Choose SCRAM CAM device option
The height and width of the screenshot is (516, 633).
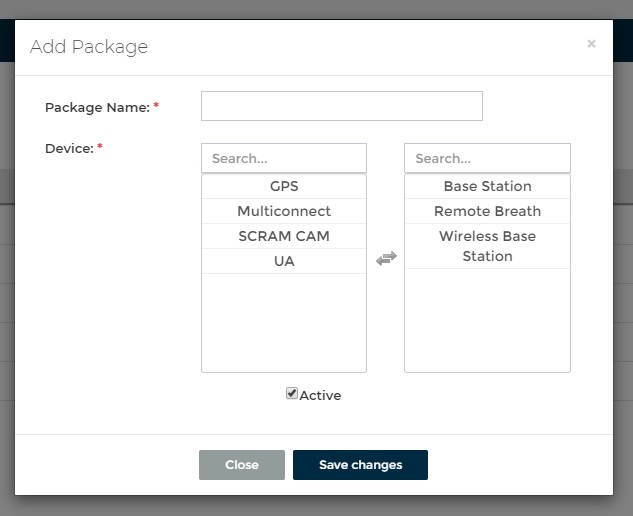pos(284,236)
